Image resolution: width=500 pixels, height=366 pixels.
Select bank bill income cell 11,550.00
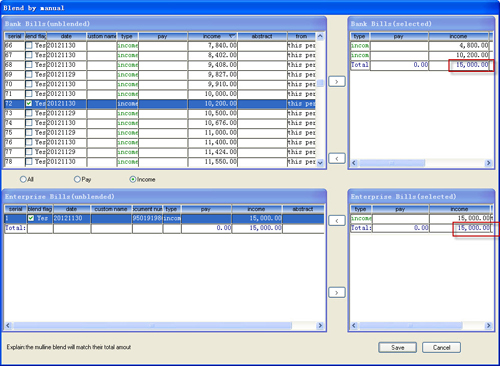(213, 162)
